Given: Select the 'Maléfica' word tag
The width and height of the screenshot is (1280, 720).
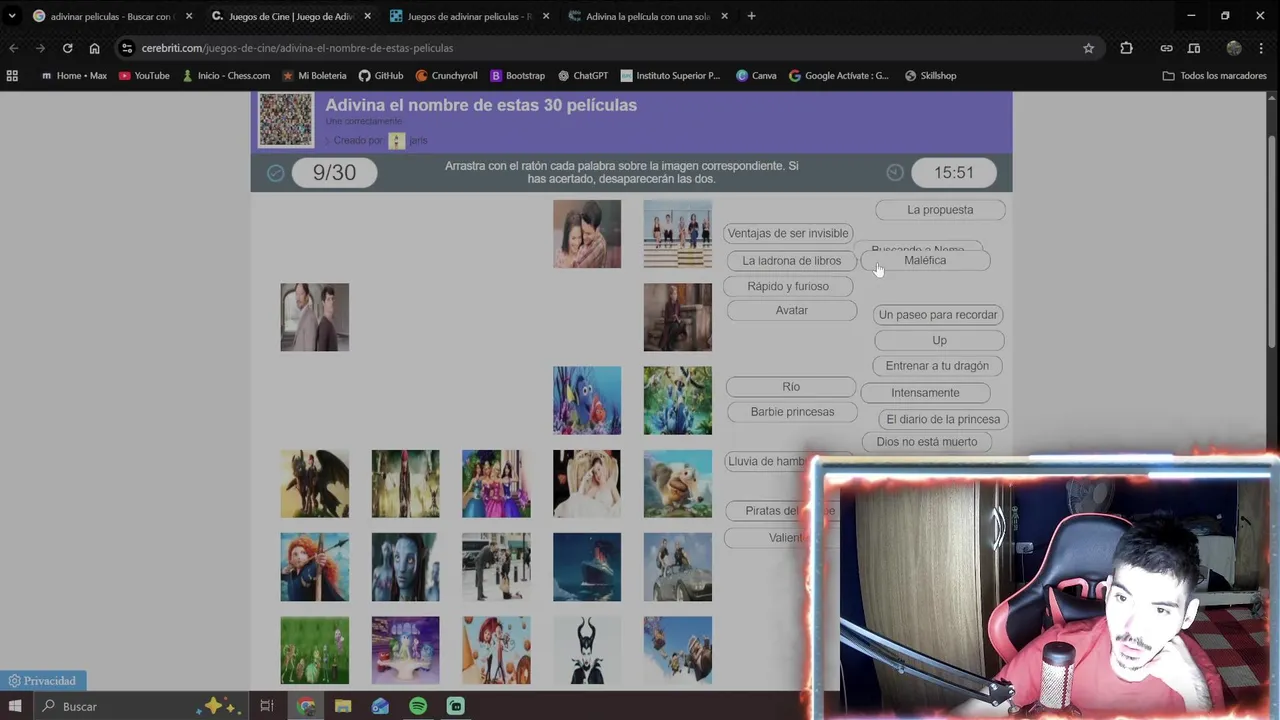Looking at the screenshot, I should point(925,260).
